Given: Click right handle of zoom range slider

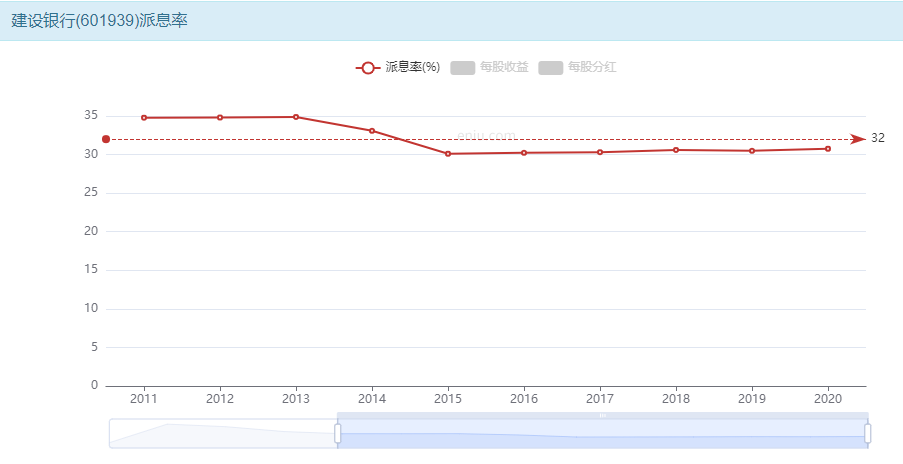Looking at the screenshot, I should click(867, 433).
